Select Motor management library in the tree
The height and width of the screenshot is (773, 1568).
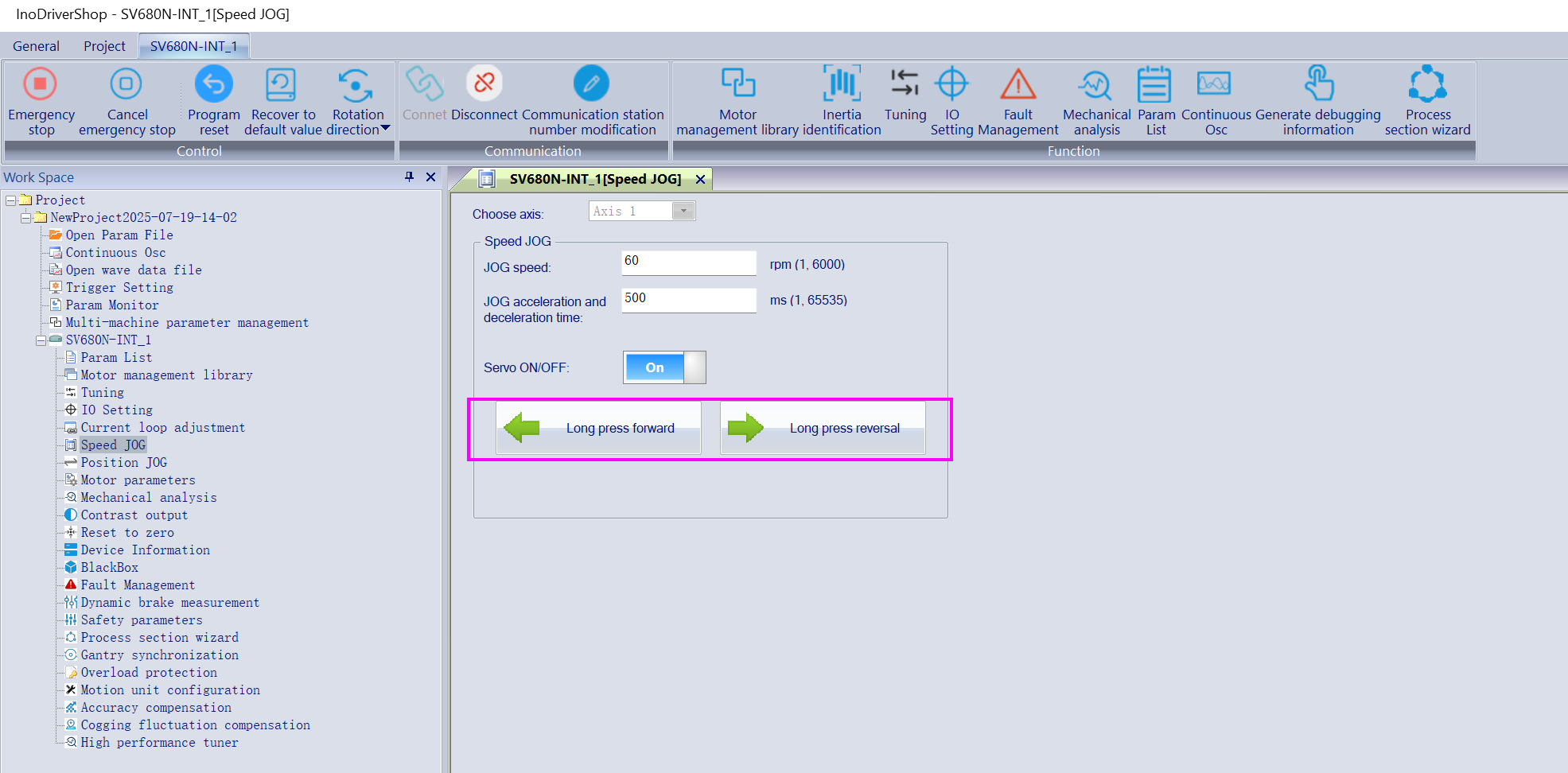coord(166,375)
